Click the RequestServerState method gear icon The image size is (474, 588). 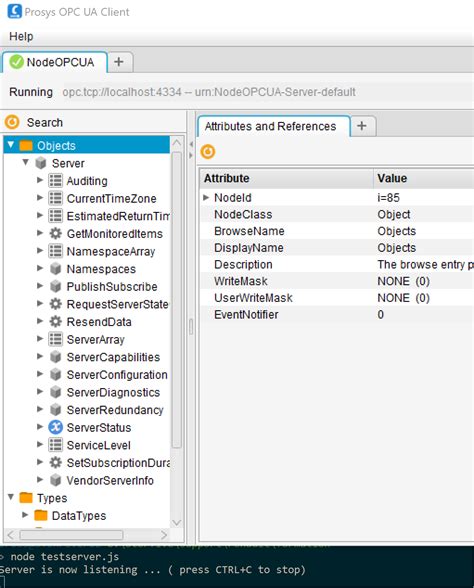click(56, 304)
